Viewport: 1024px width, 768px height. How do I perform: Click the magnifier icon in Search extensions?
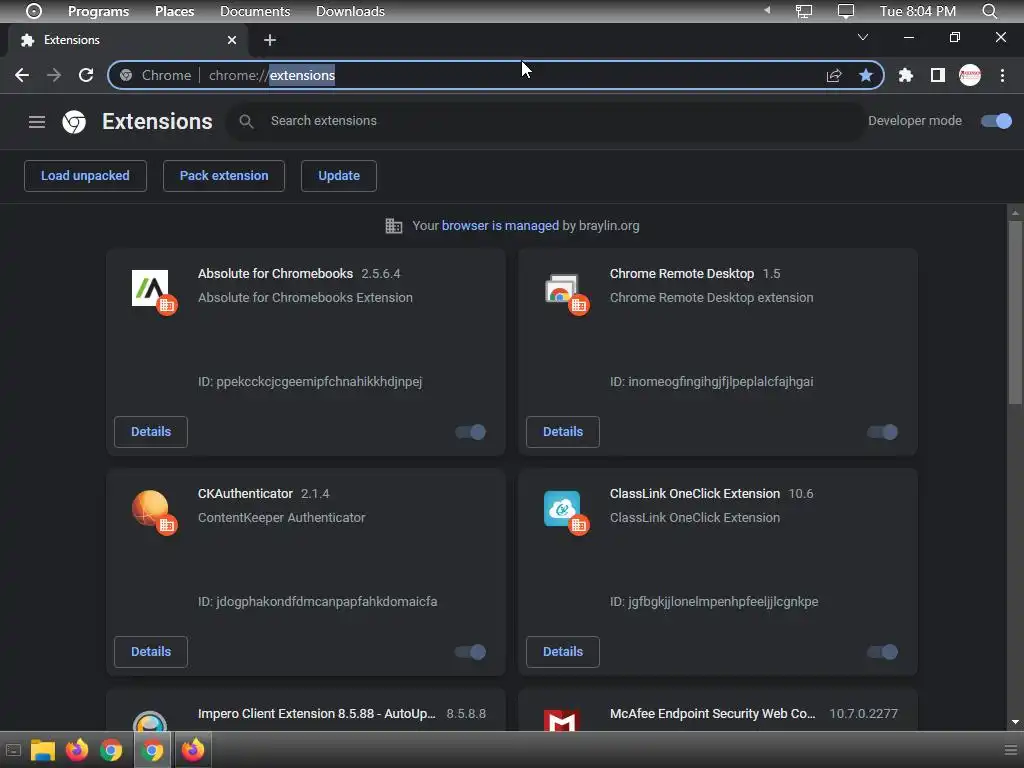click(246, 121)
